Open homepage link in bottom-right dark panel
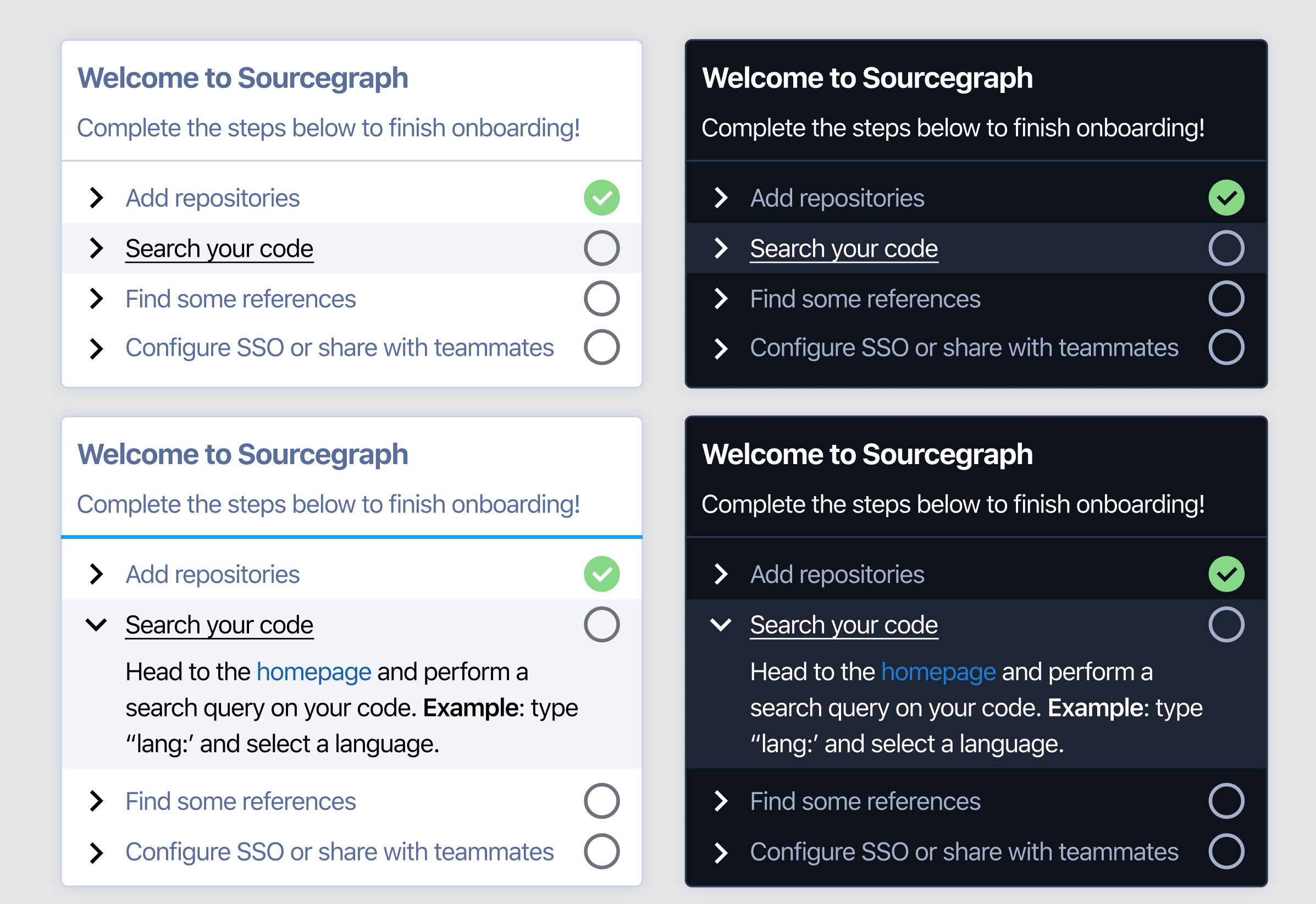Image resolution: width=1316 pixels, height=904 pixels. (938, 672)
